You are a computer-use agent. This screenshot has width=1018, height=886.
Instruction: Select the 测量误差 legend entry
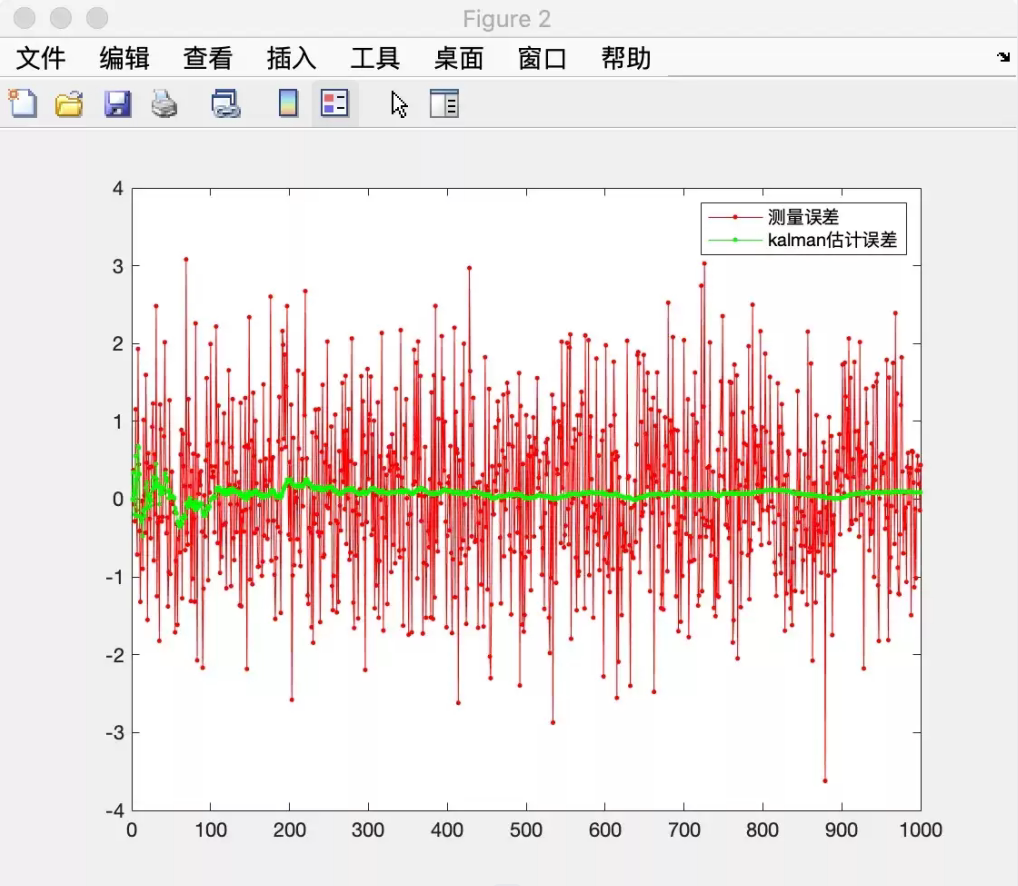pos(803,217)
